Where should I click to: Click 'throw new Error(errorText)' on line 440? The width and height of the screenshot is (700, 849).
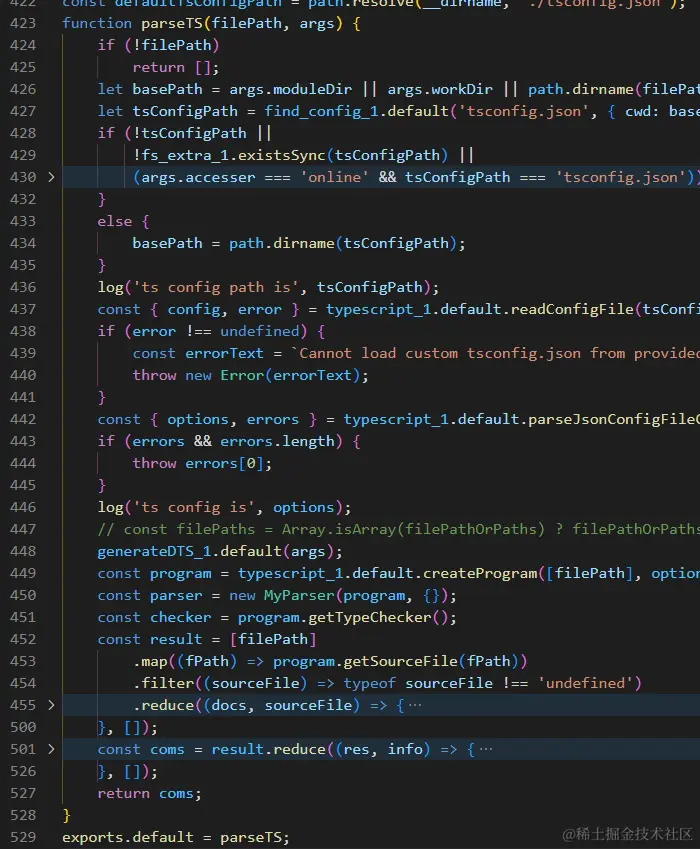[x=246, y=375]
